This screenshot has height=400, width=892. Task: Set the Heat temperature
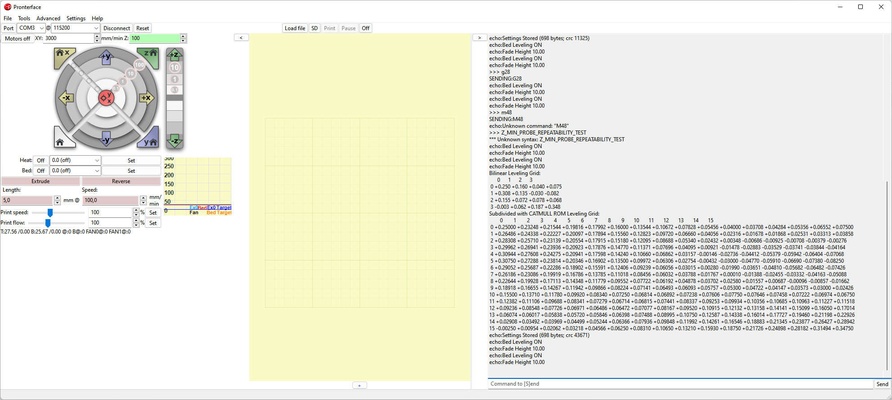[x=131, y=160]
